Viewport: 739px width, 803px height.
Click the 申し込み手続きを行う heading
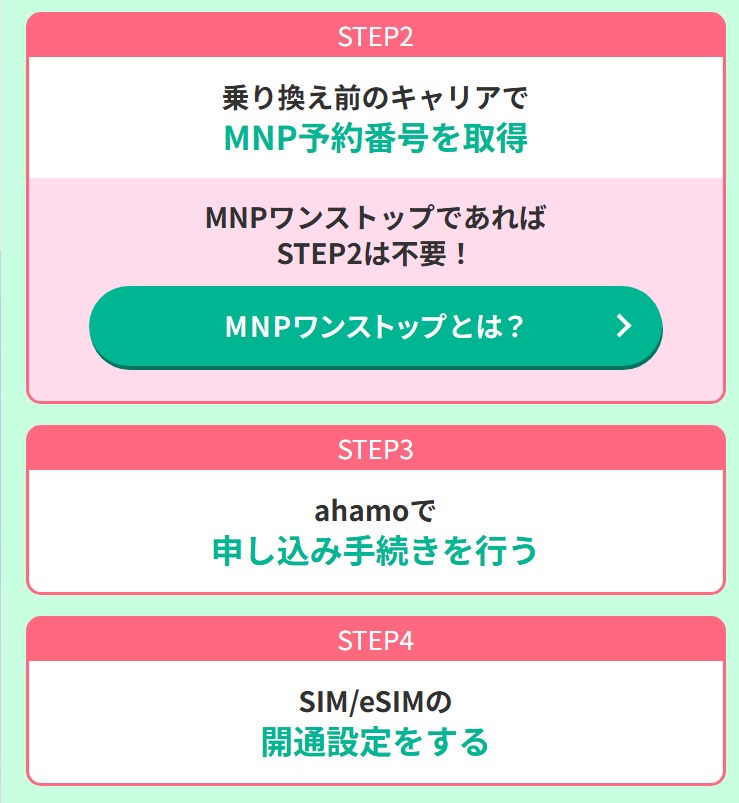[x=375, y=551]
